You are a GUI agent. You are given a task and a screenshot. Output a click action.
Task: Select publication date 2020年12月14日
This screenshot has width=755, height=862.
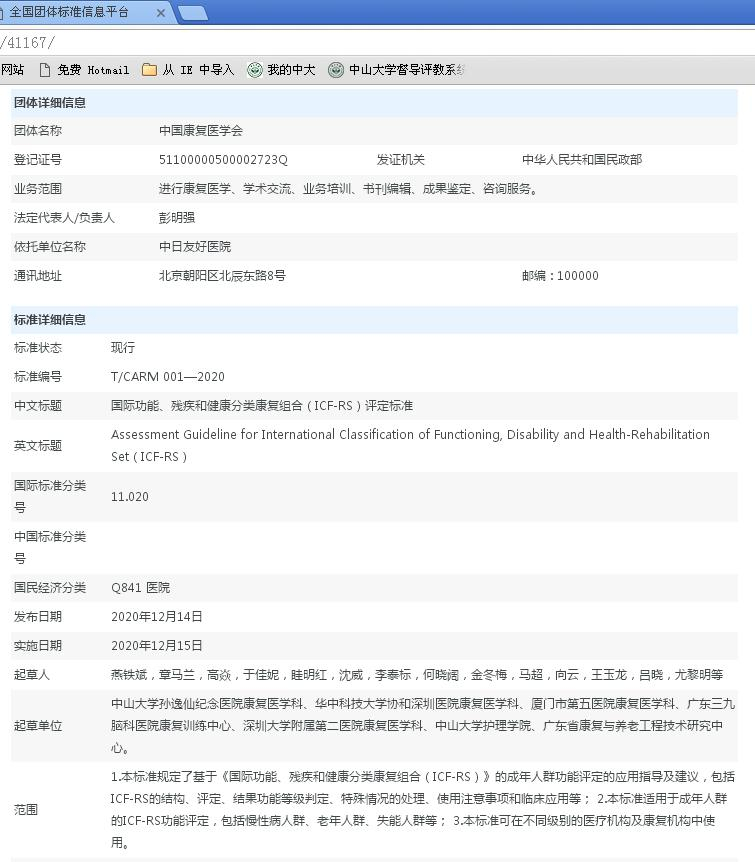pos(157,617)
